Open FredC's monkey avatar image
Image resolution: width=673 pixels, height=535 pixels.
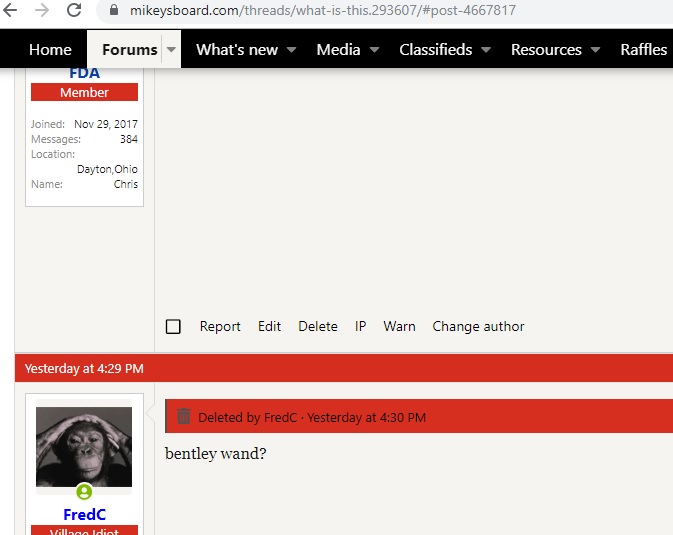coord(84,447)
